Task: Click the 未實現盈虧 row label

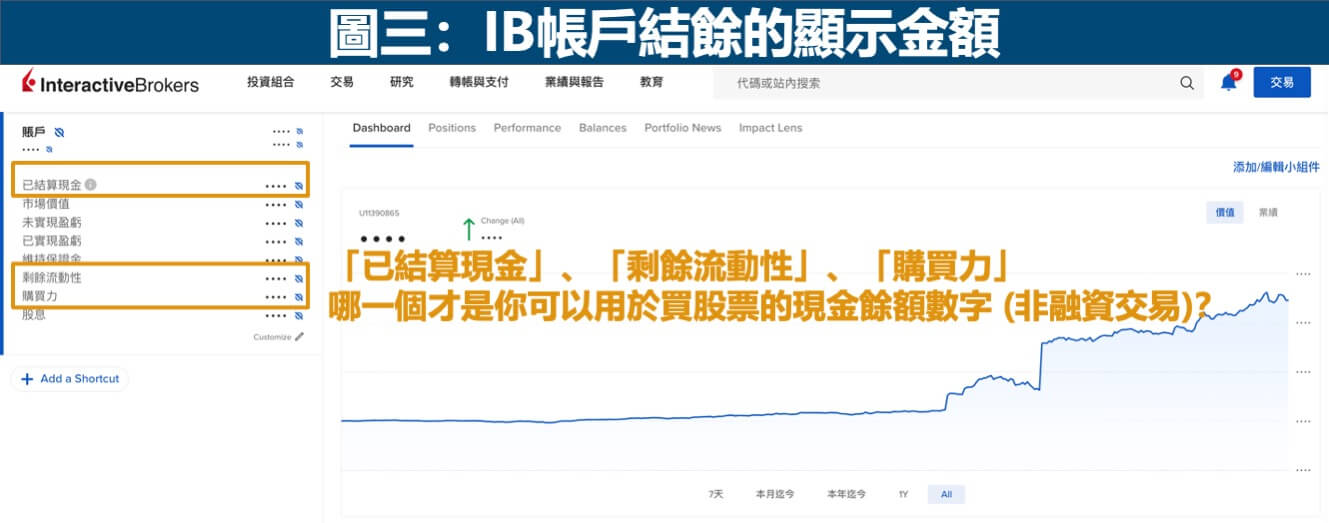Action: pos(52,223)
